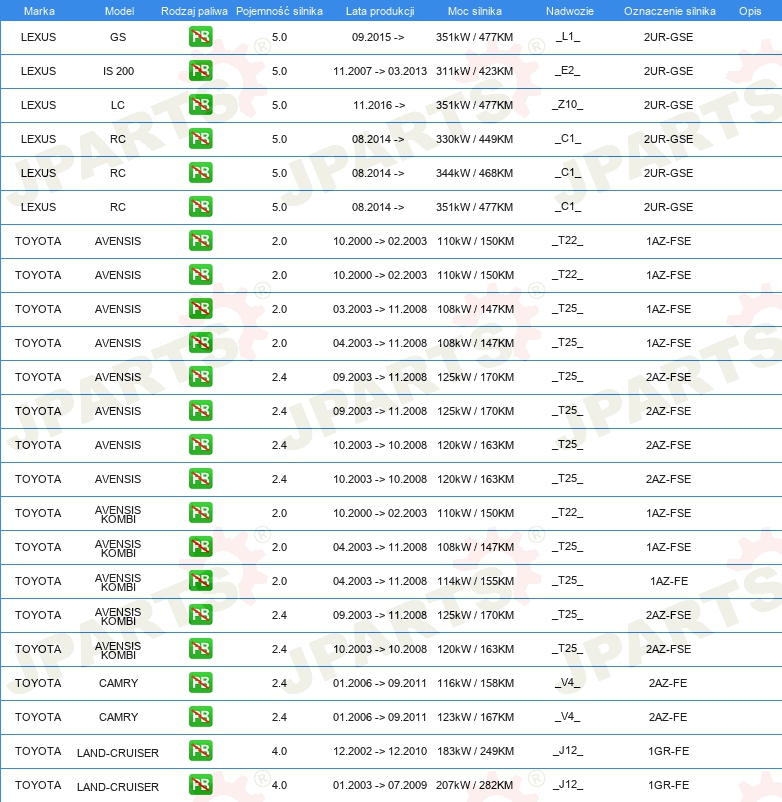Click the fuel icon for LAND-CRUISER 207kW / 282KM
Screen dimensions: 782x802
pyautogui.click(x=200, y=785)
